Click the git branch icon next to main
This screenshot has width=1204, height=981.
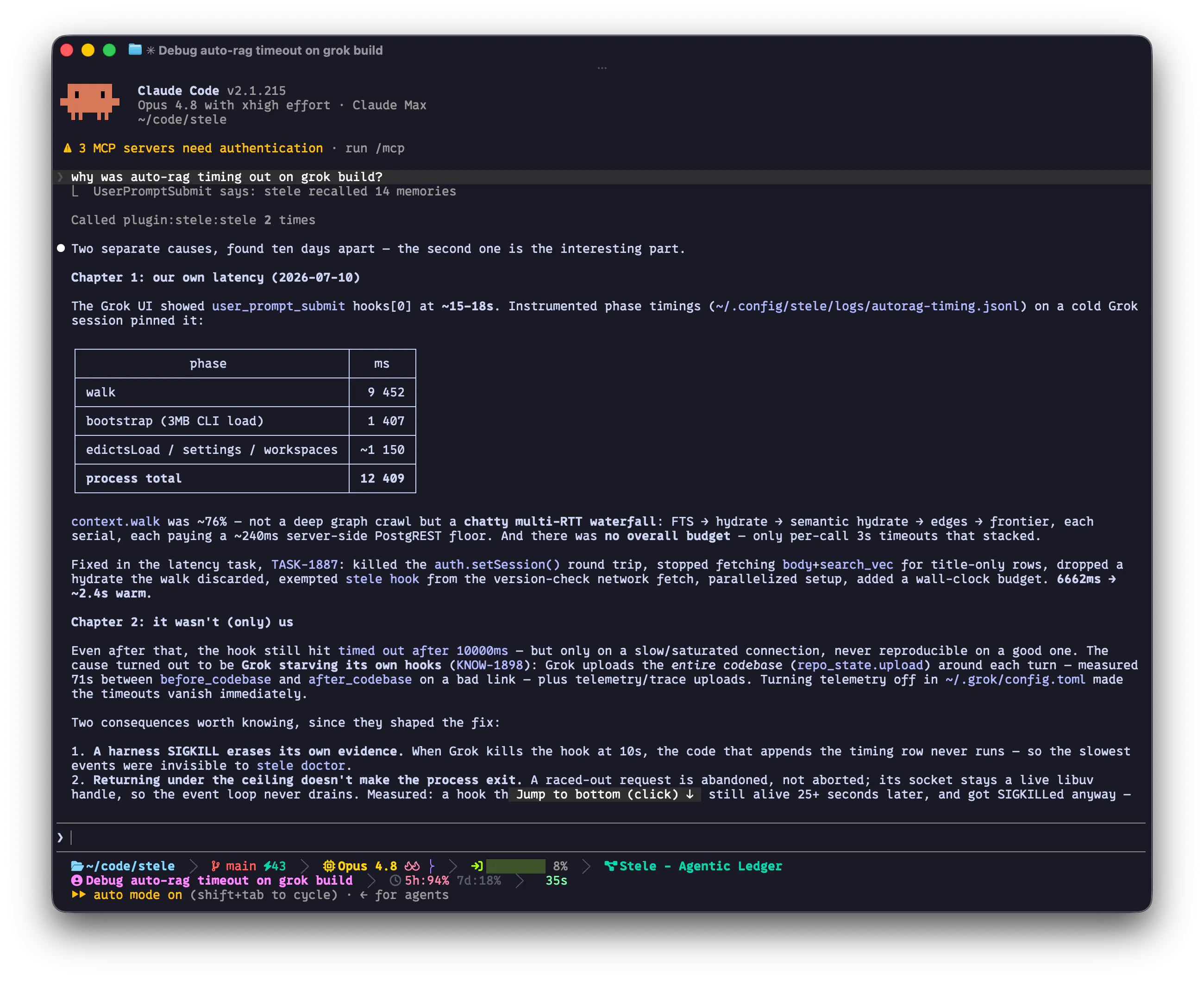[215, 866]
